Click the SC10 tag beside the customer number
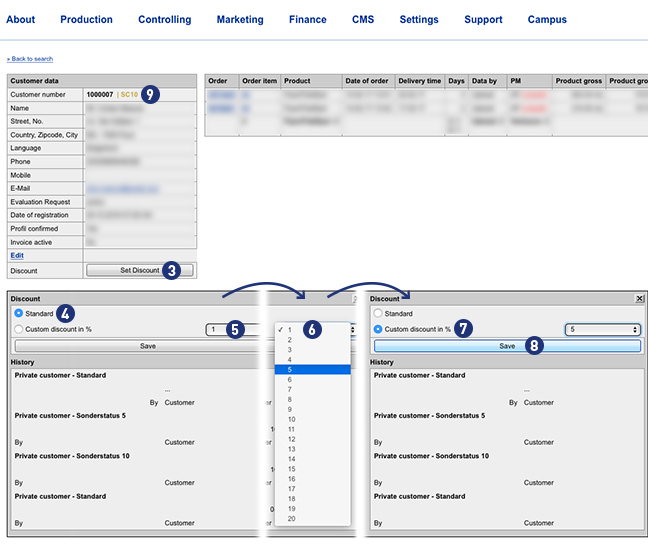The height and width of the screenshot is (544, 648). click(x=129, y=94)
